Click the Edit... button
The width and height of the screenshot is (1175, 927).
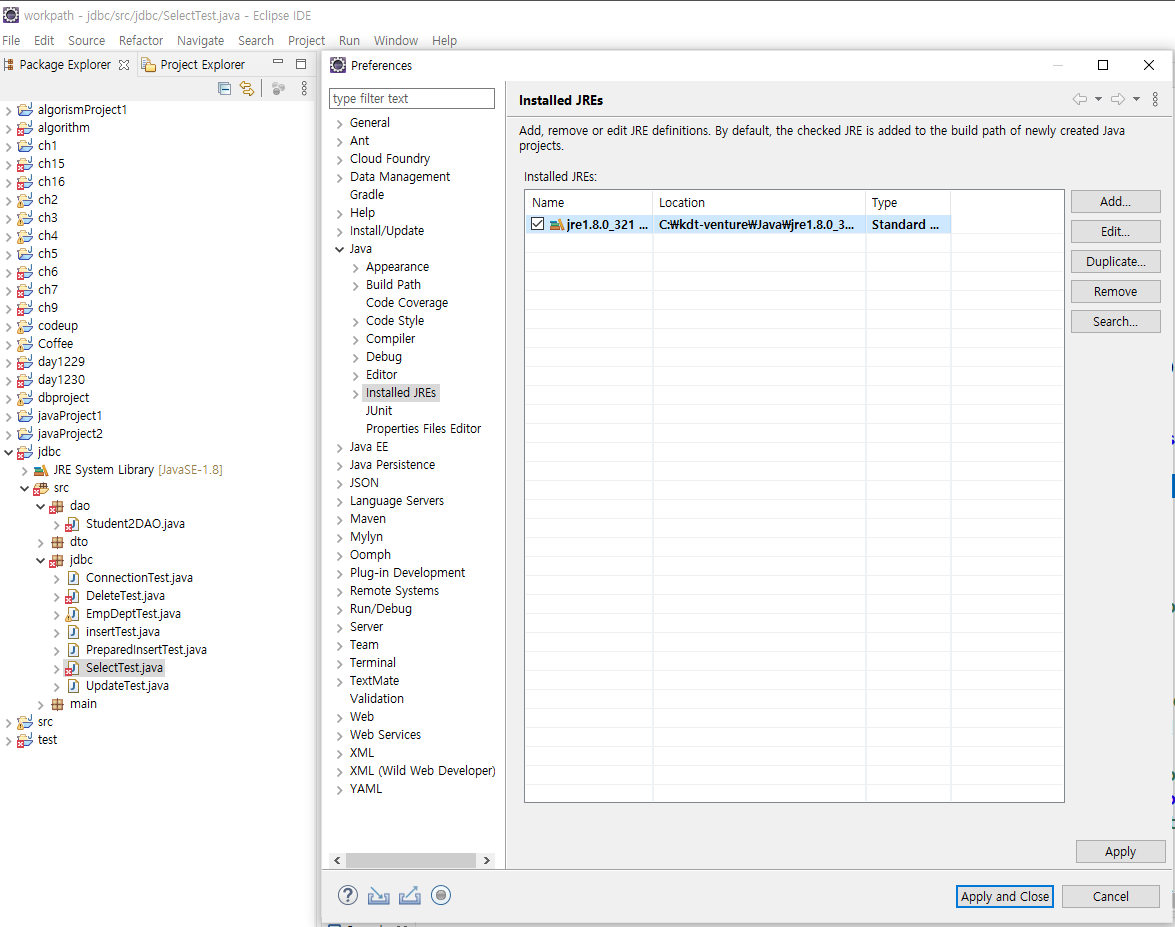pyautogui.click(x=1115, y=232)
